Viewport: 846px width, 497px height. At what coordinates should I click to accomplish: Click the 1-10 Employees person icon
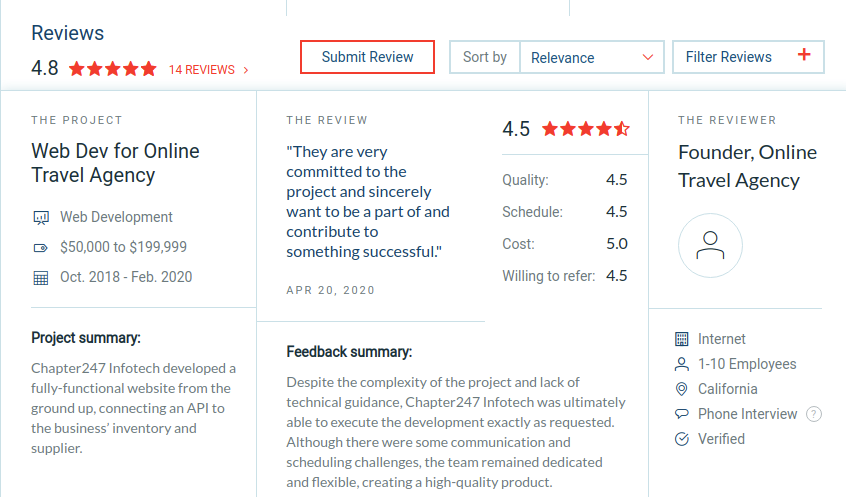(x=682, y=364)
